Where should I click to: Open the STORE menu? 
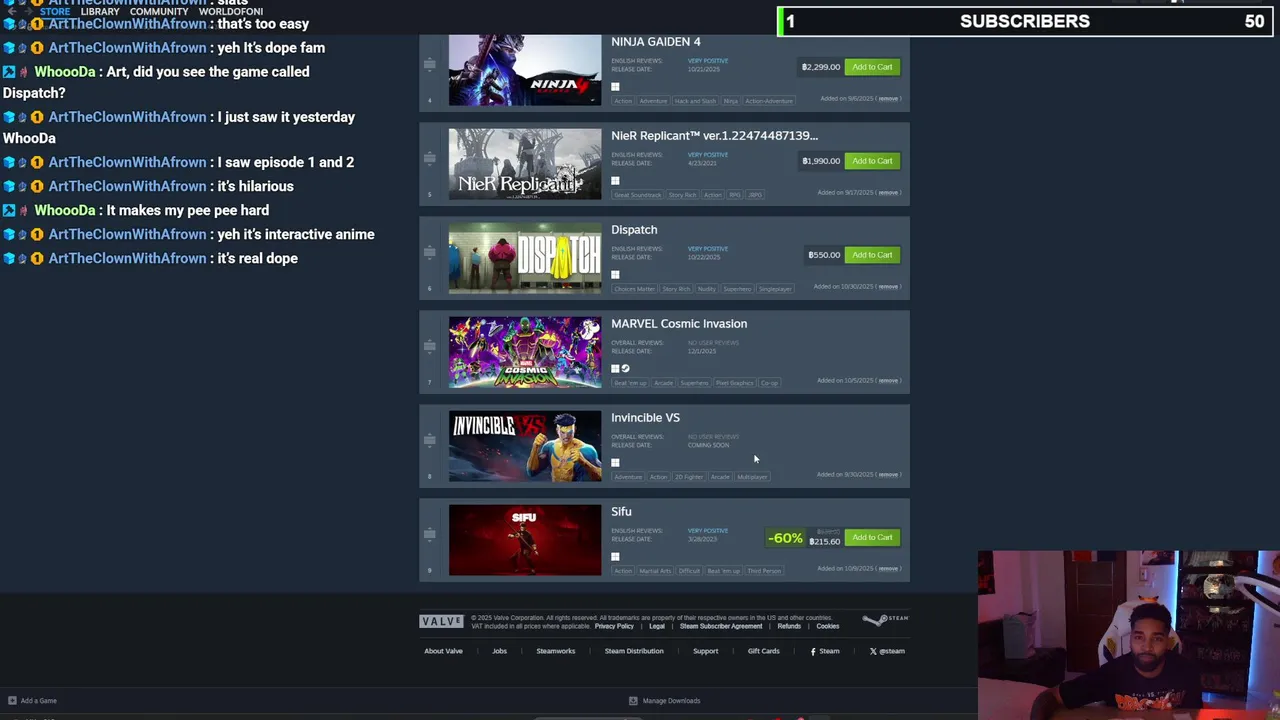pyautogui.click(x=55, y=11)
